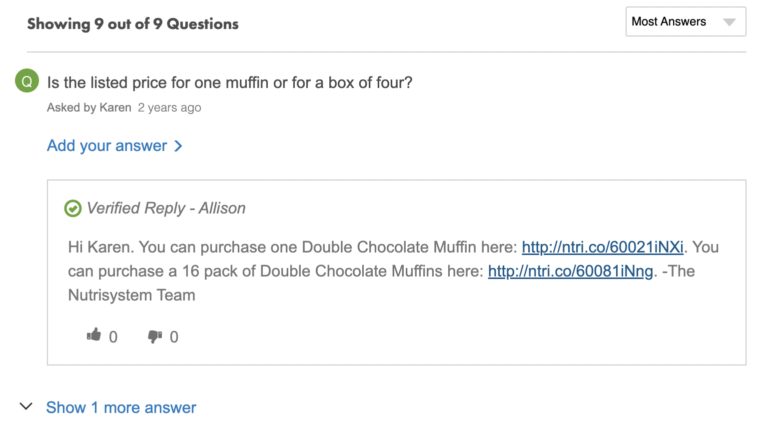Expand answers using the down chevron
This screenshot has height=445, width=768.
25,407
